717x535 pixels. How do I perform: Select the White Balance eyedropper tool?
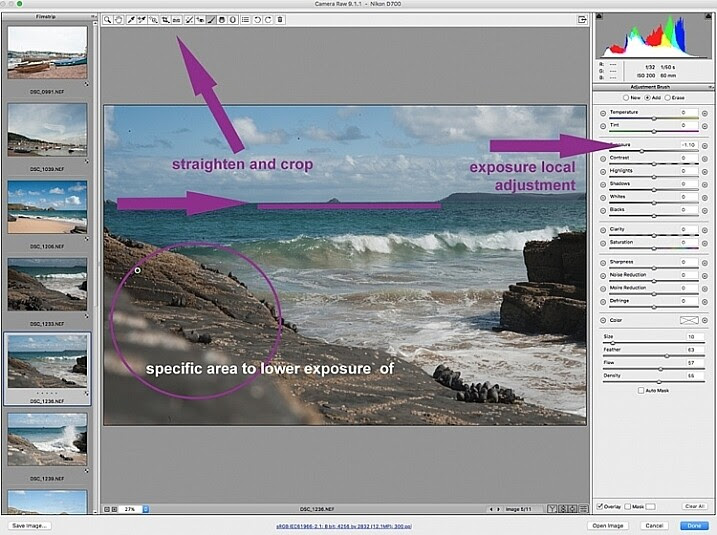(131, 20)
